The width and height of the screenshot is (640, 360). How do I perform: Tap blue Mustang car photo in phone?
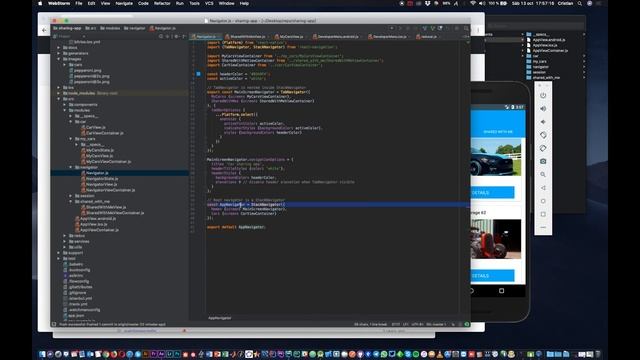[496, 158]
